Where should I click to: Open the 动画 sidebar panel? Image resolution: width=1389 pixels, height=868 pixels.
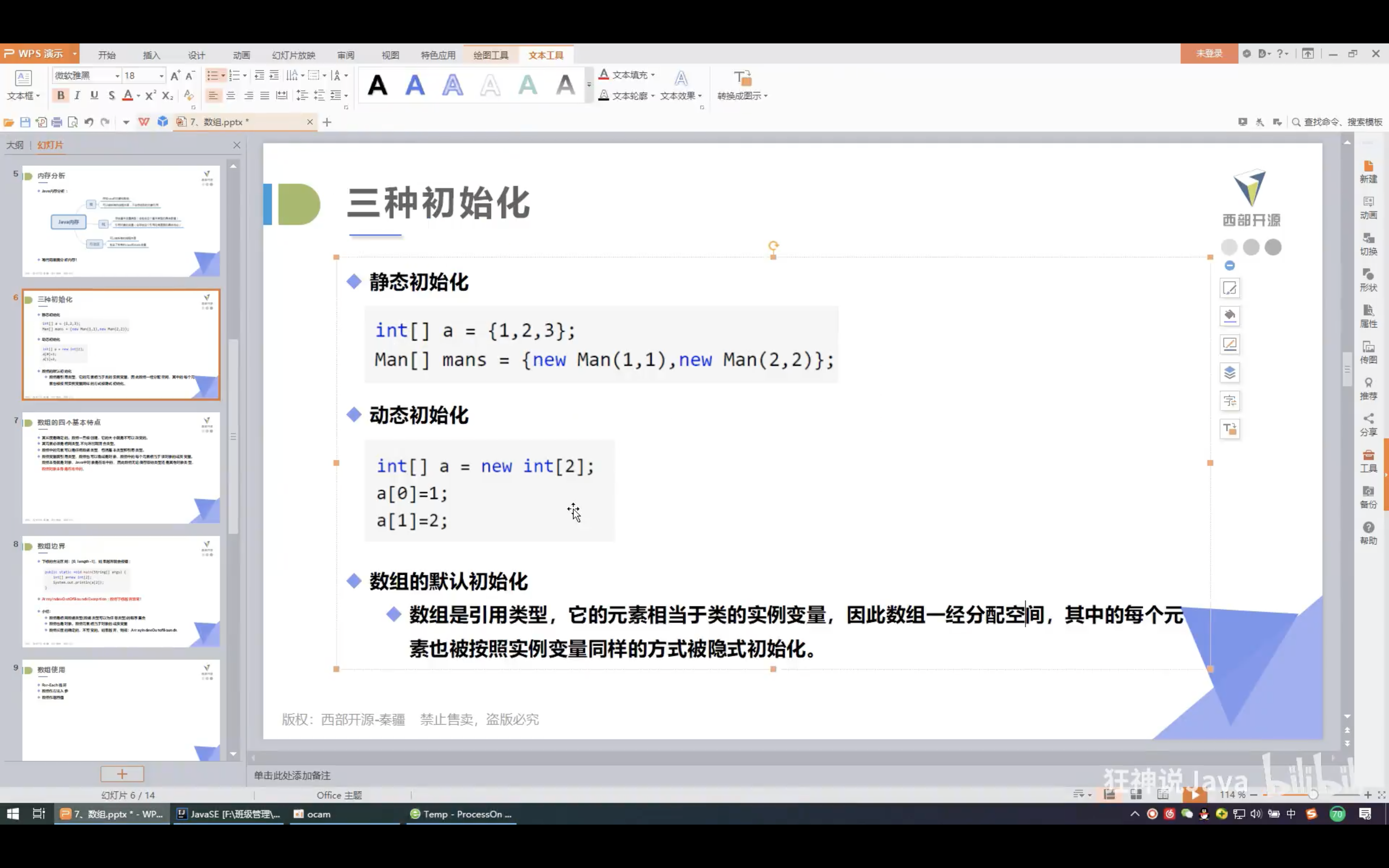1368,207
